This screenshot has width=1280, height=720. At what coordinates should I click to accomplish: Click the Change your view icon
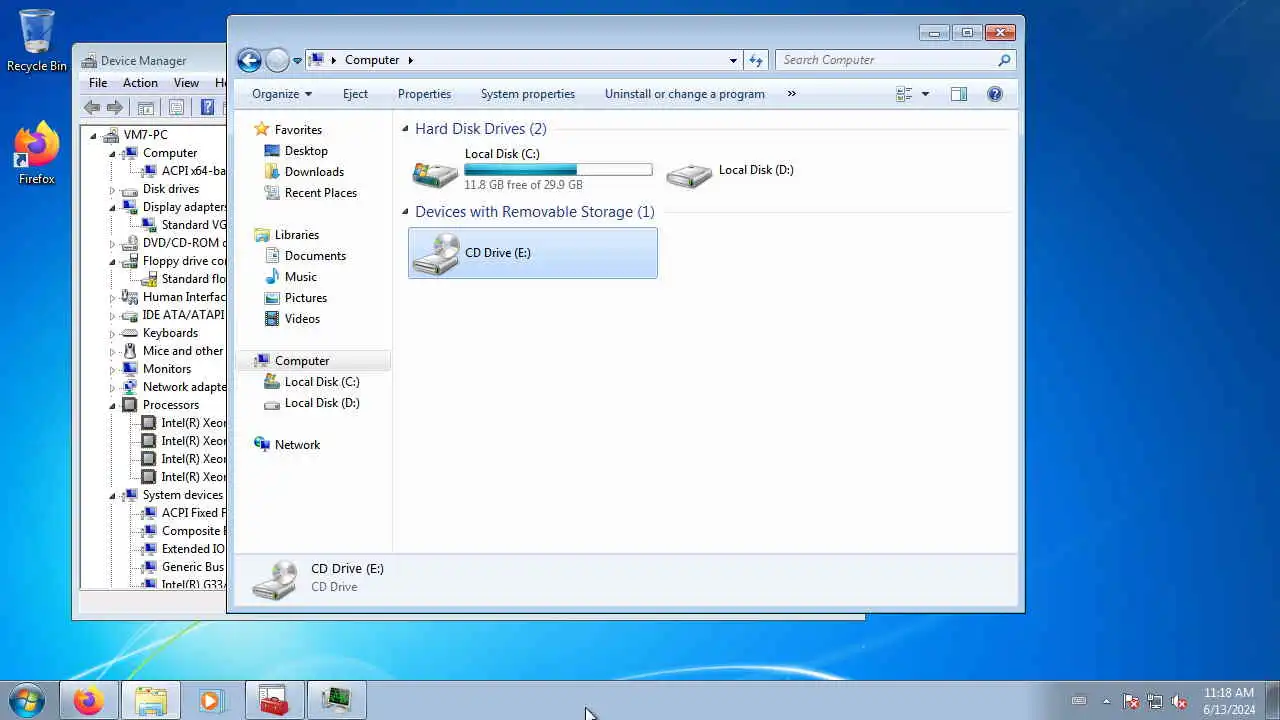click(x=904, y=94)
